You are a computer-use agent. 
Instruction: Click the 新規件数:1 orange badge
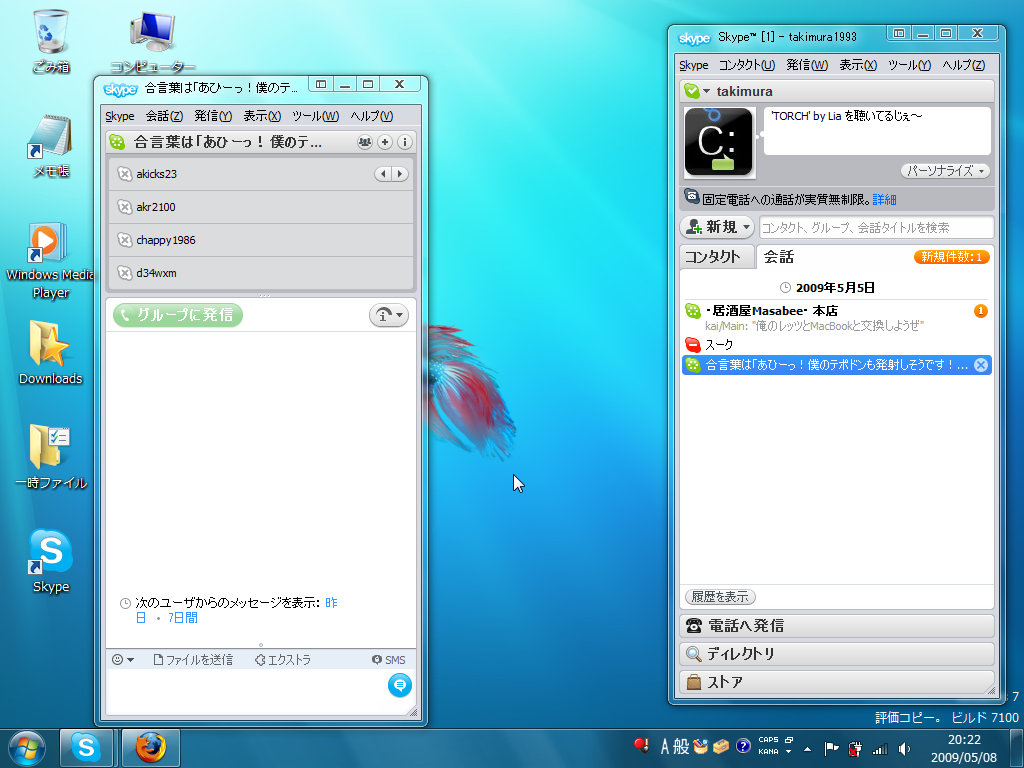(952, 257)
